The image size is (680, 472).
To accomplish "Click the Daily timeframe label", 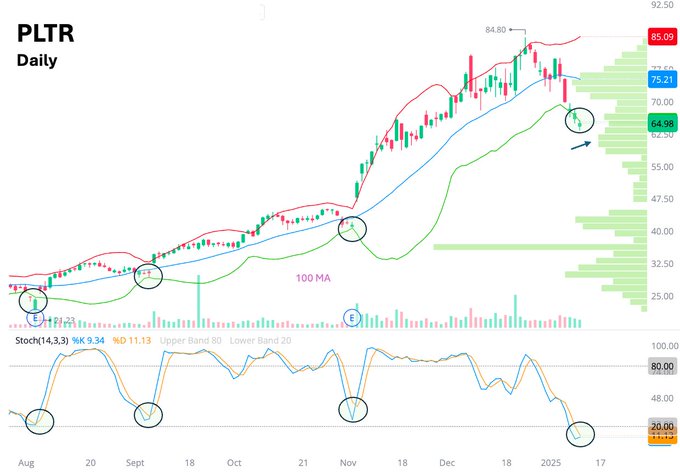I will pyautogui.click(x=37, y=60).
